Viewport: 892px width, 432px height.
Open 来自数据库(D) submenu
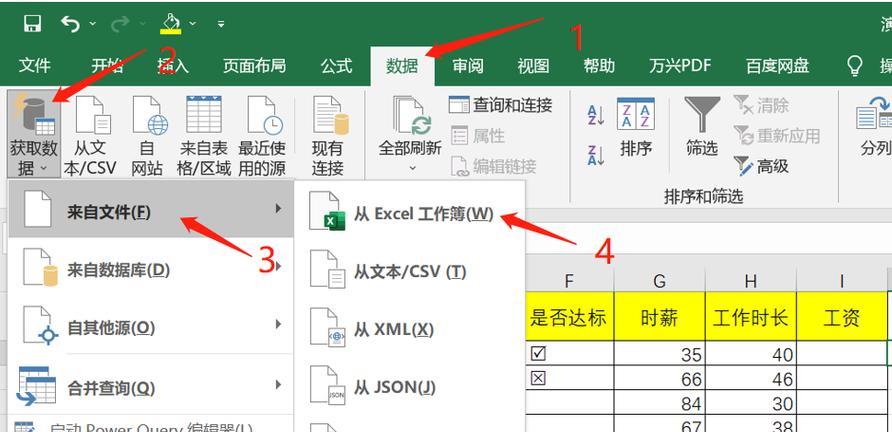[151, 269]
